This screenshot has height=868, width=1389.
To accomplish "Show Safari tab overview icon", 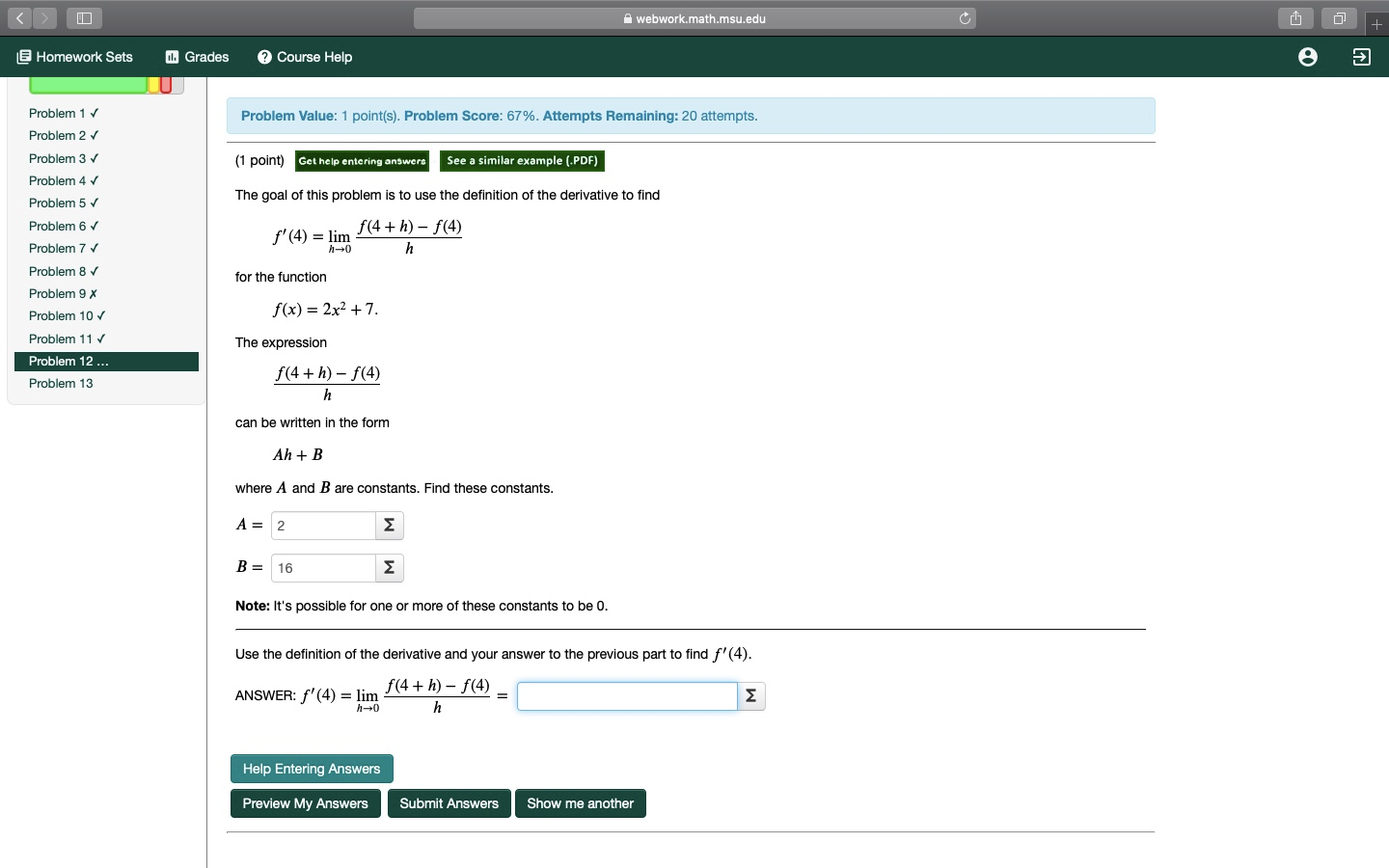I will (1339, 18).
